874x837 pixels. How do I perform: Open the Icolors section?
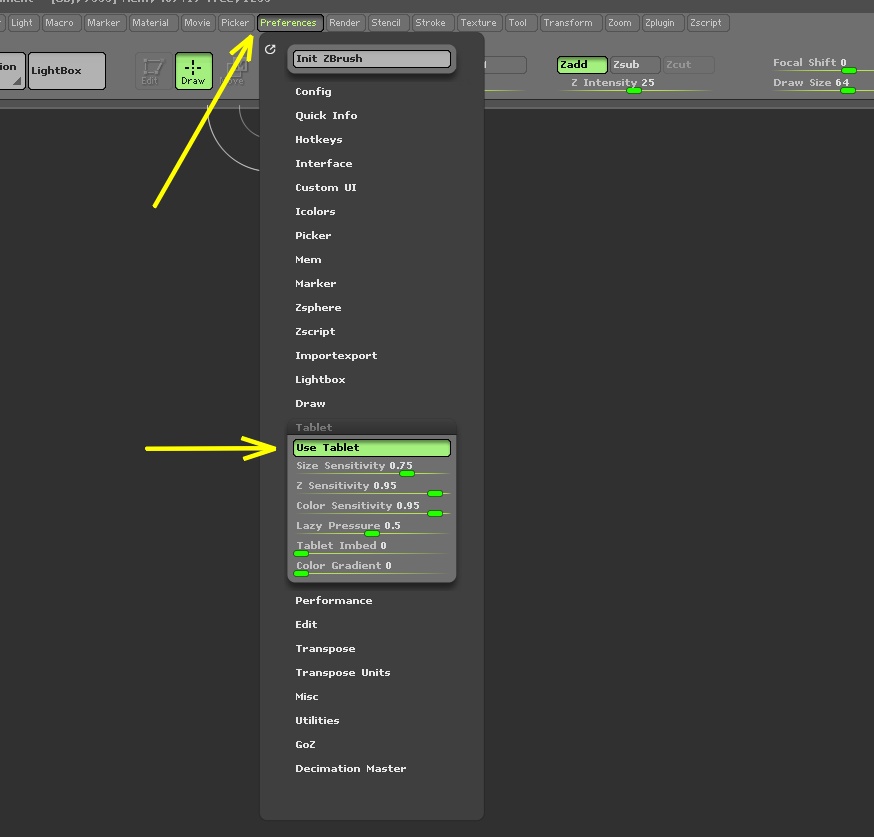click(315, 211)
